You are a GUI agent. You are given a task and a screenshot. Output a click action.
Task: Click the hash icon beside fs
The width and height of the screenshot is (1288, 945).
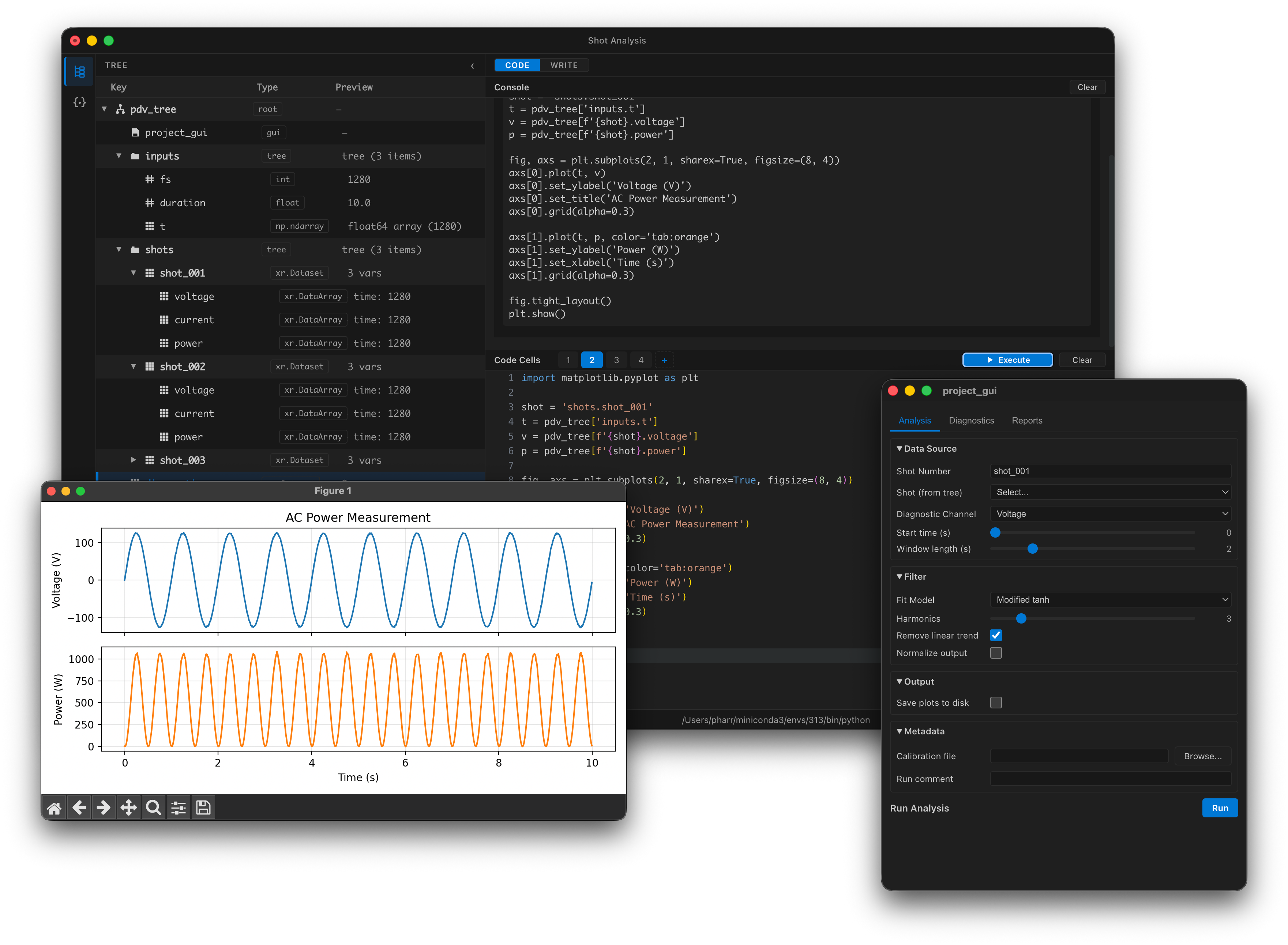coord(149,180)
